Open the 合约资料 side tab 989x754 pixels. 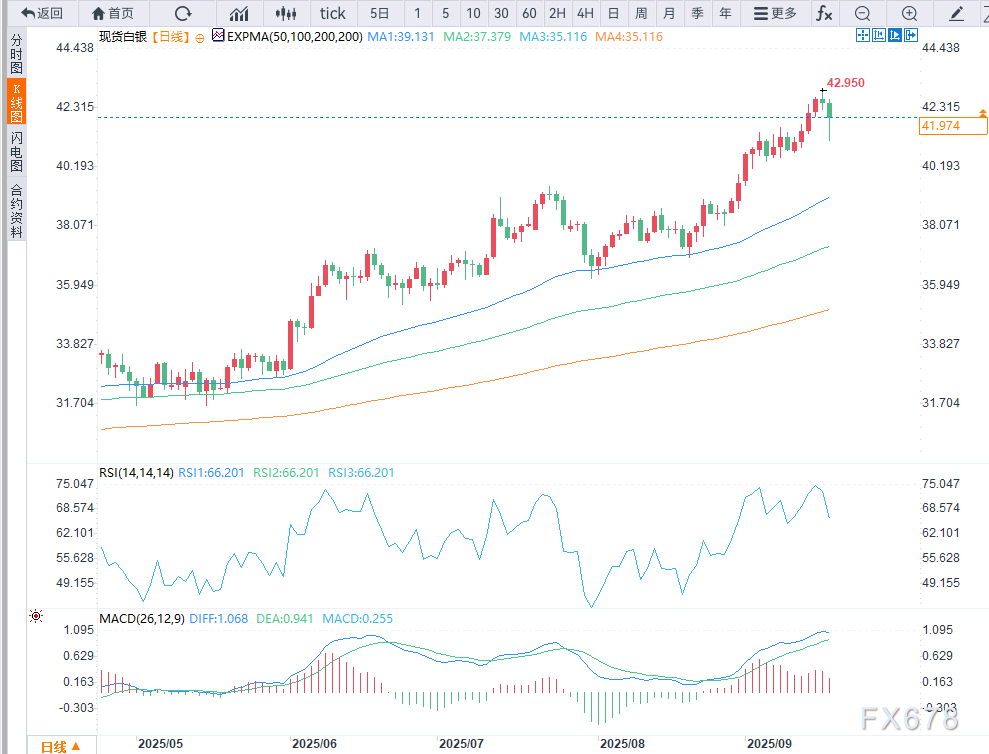pos(16,211)
